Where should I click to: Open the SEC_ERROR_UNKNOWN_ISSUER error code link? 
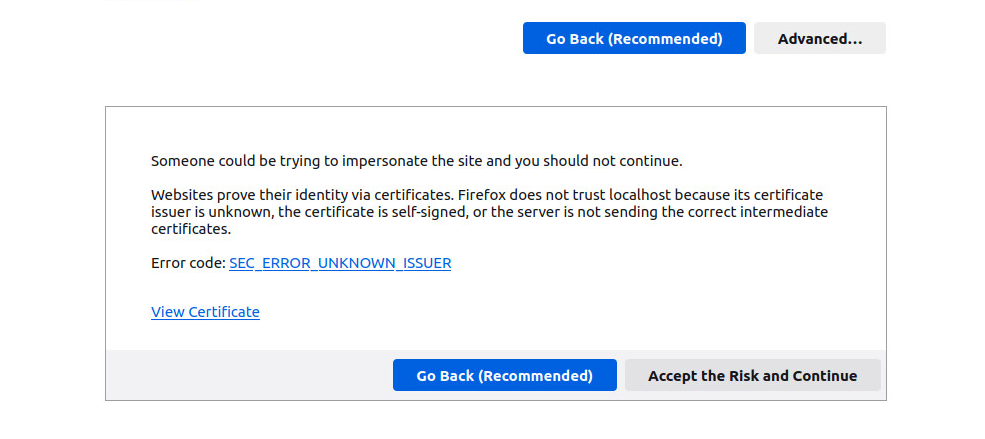pyautogui.click(x=340, y=263)
